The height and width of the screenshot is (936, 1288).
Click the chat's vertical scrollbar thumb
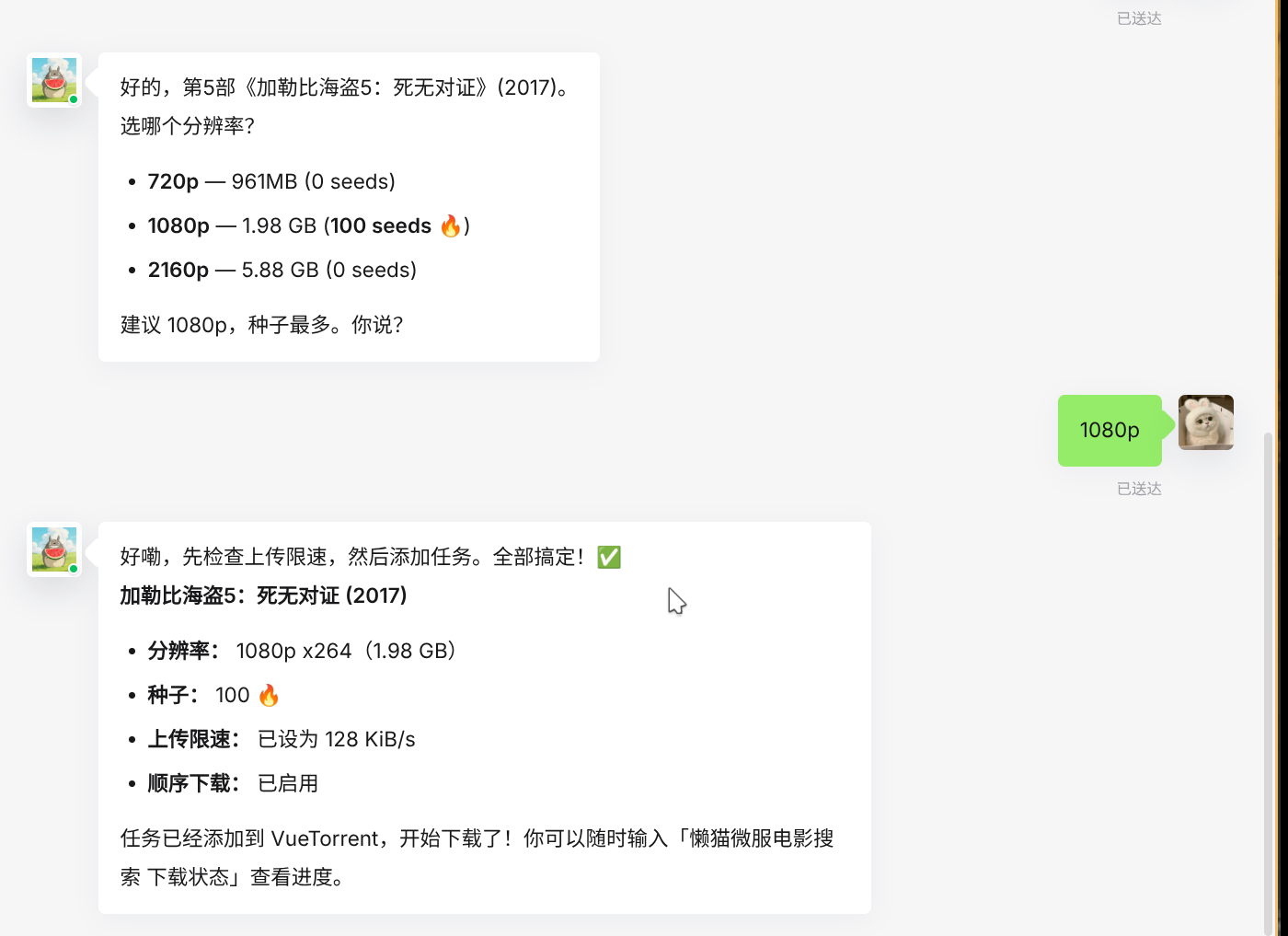(x=1269, y=681)
